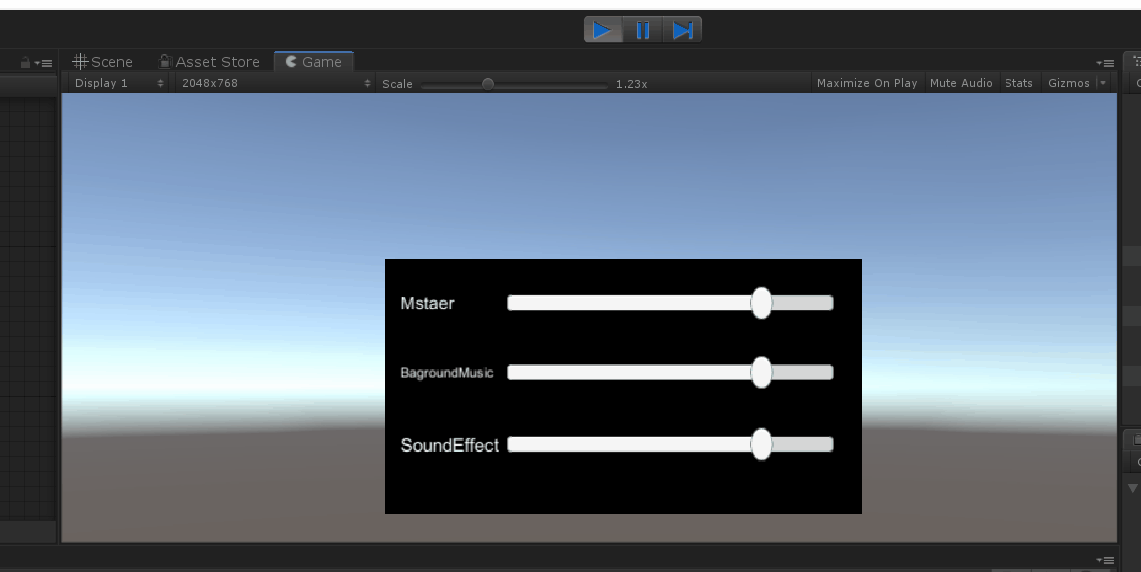Click the Play button
The width and height of the screenshot is (1141, 572).
coord(603,30)
